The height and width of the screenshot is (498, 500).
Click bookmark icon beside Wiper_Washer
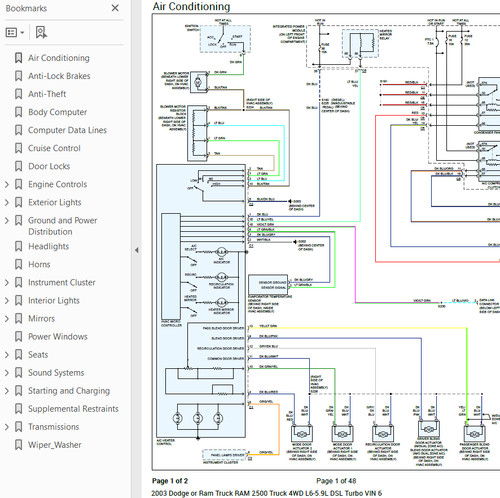coord(19,445)
